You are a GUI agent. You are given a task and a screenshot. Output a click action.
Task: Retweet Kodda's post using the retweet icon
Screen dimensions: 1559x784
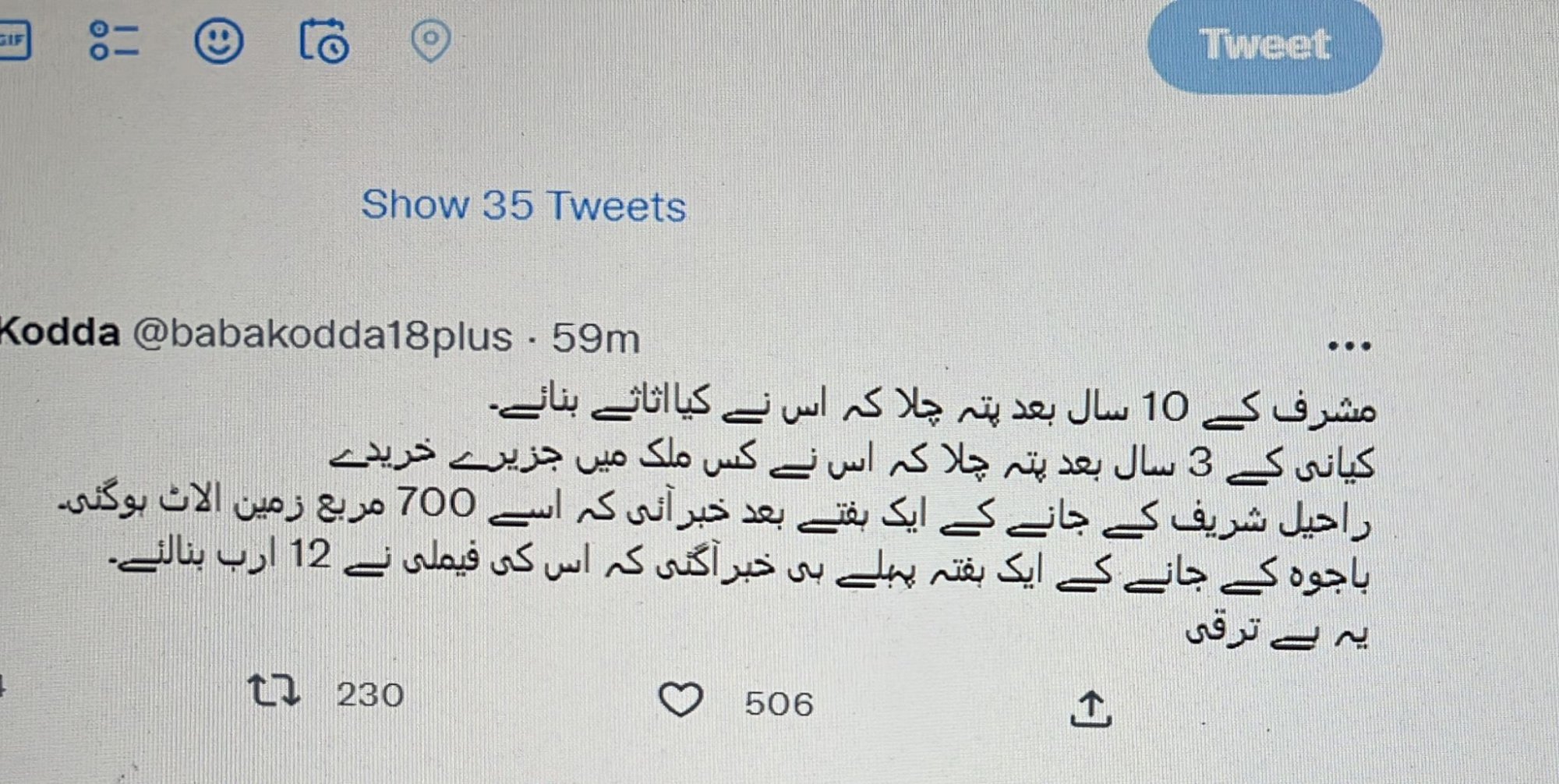274,690
